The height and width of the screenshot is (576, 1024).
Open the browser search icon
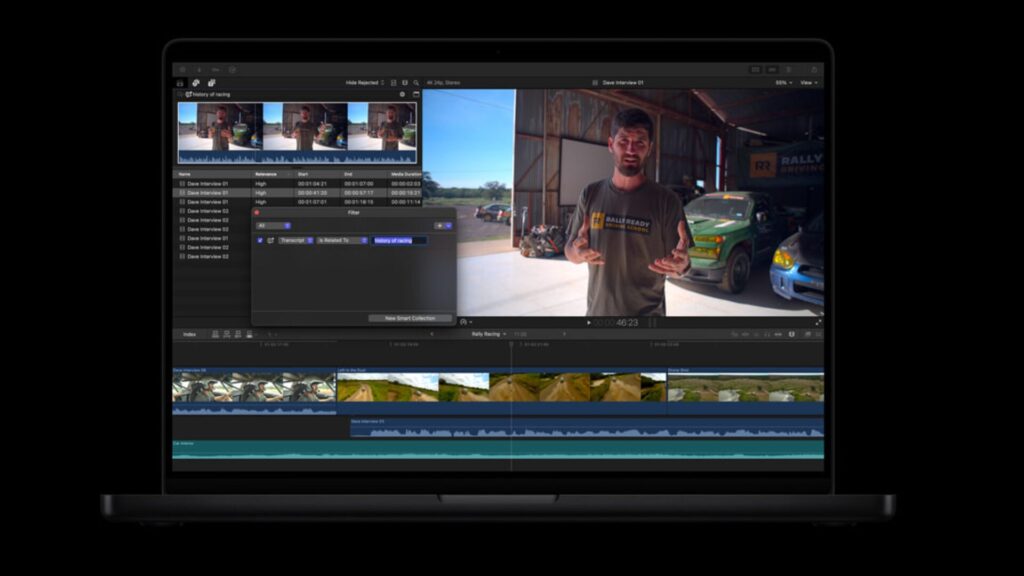point(416,83)
